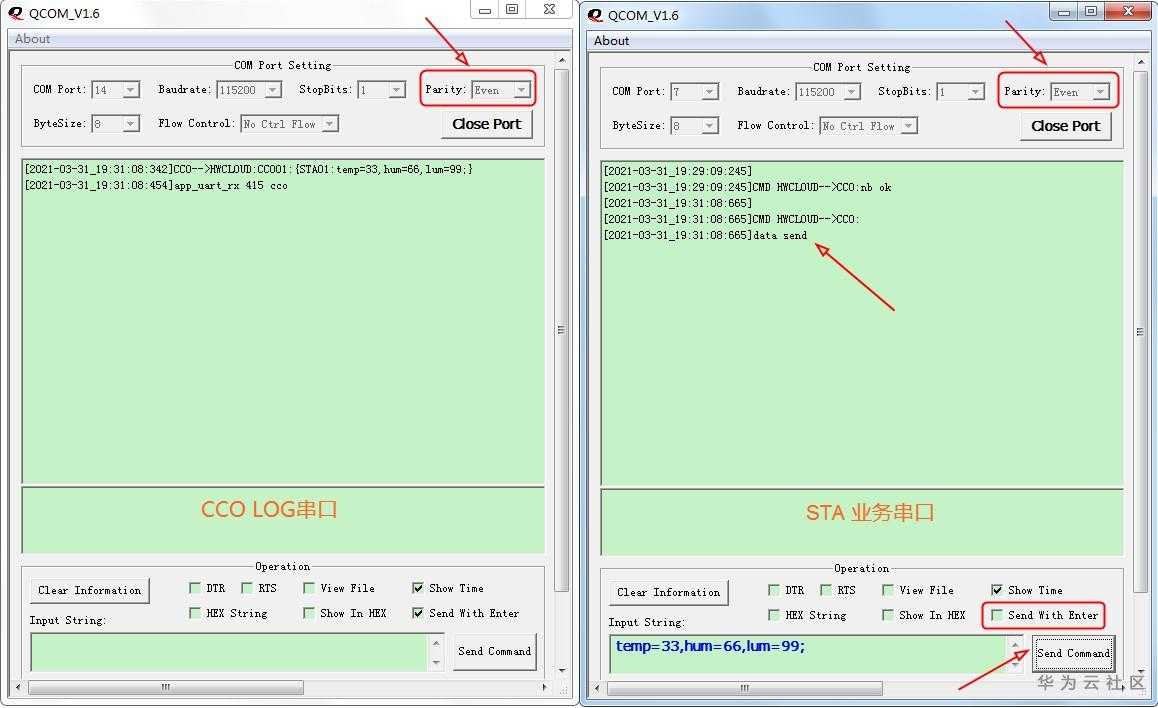The height and width of the screenshot is (708, 1158).
Task: Open About menu in right QCOM window
Action: point(611,41)
